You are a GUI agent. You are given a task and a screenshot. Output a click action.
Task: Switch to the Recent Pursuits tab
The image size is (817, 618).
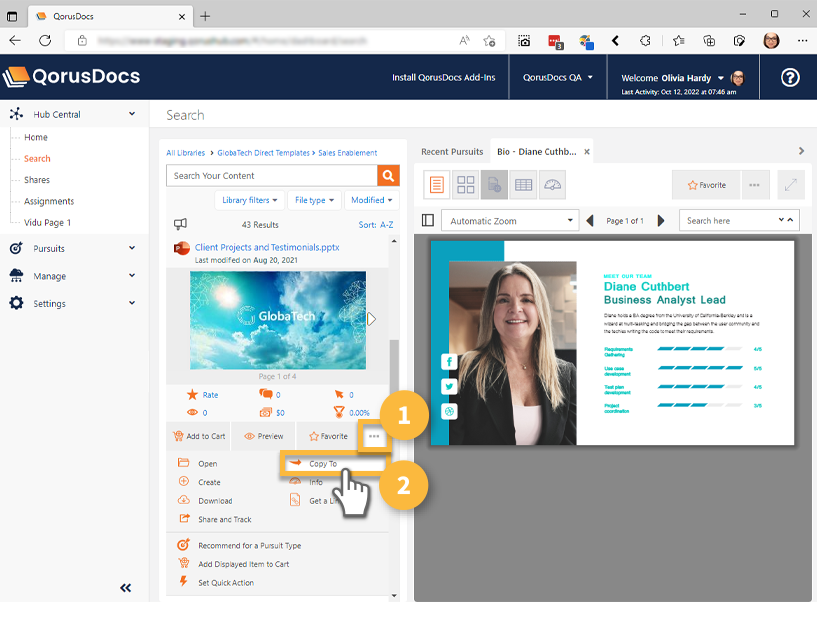coord(452,152)
